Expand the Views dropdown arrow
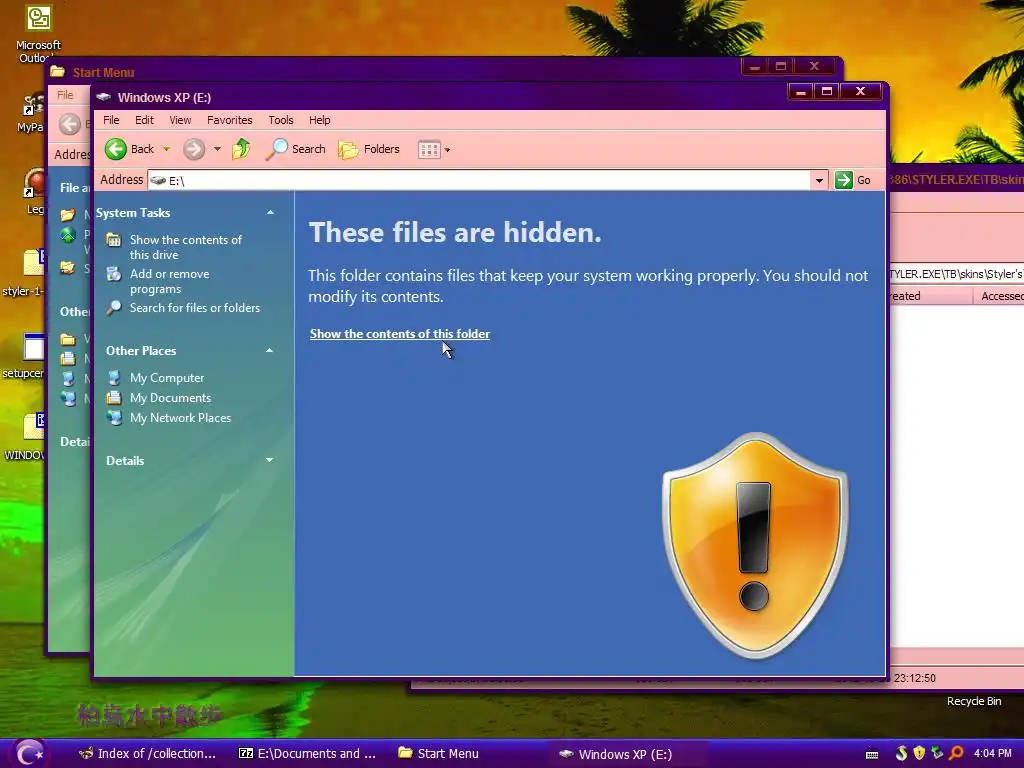This screenshot has width=1024, height=768. (447, 150)
